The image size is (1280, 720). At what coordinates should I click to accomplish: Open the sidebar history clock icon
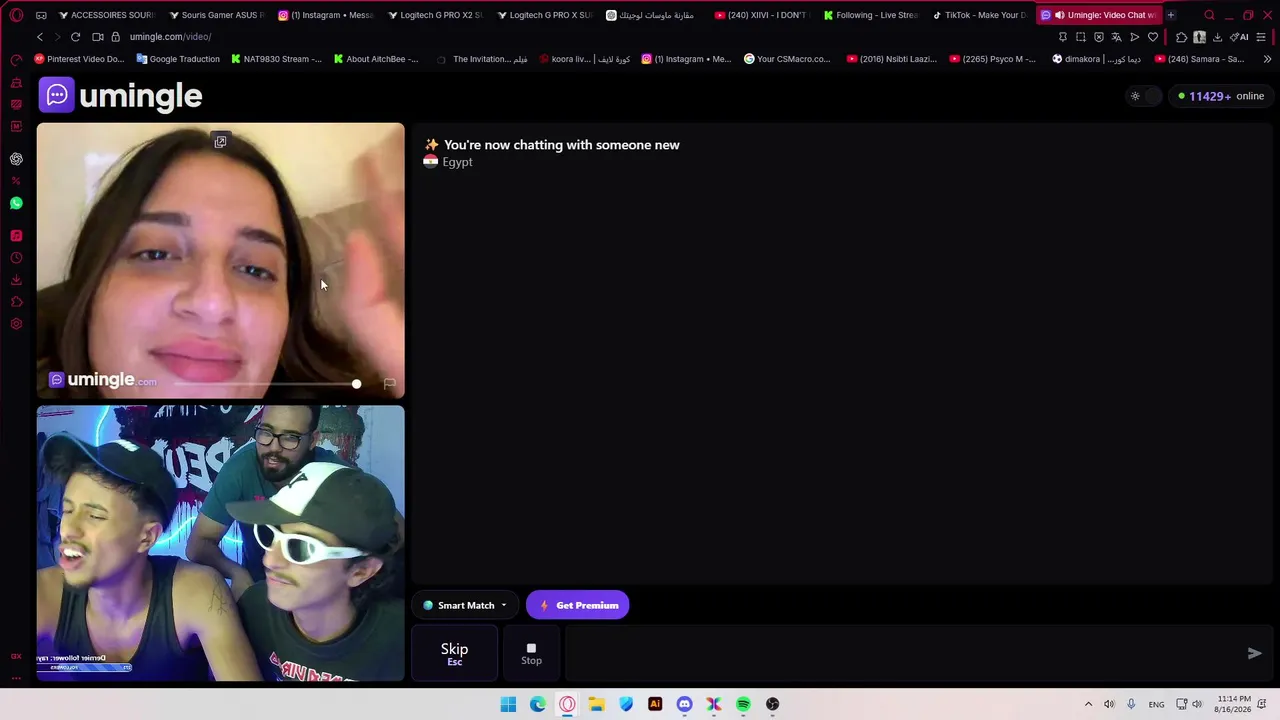tap(16, 258)
